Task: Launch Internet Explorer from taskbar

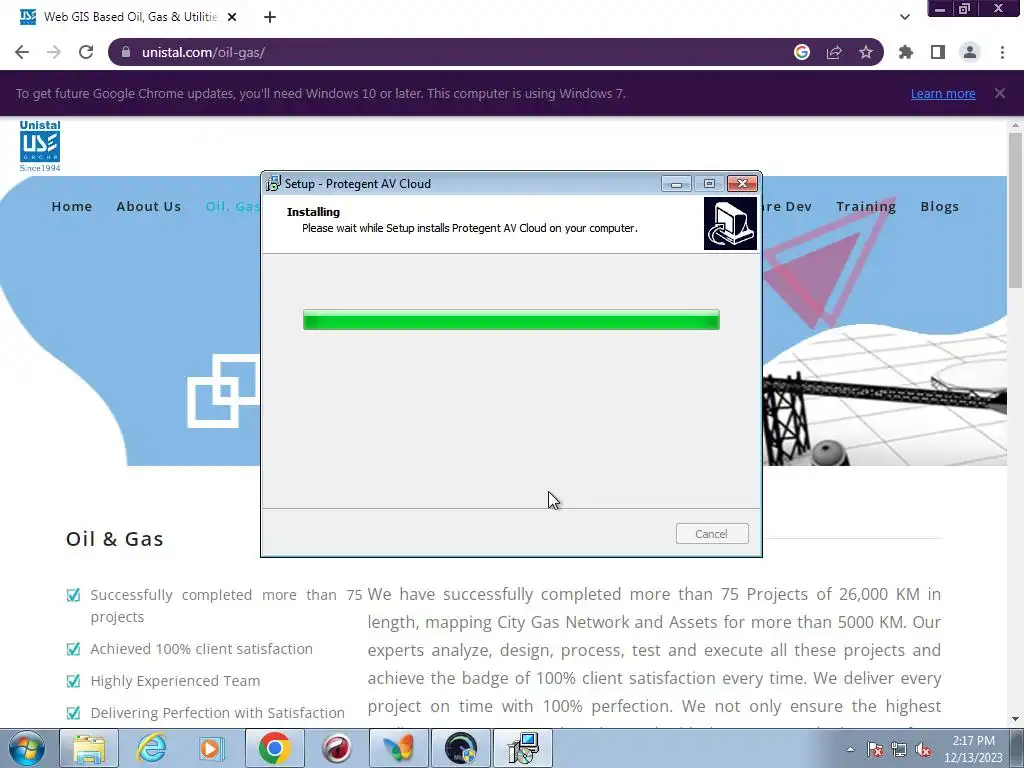Action: click(151, 748)
